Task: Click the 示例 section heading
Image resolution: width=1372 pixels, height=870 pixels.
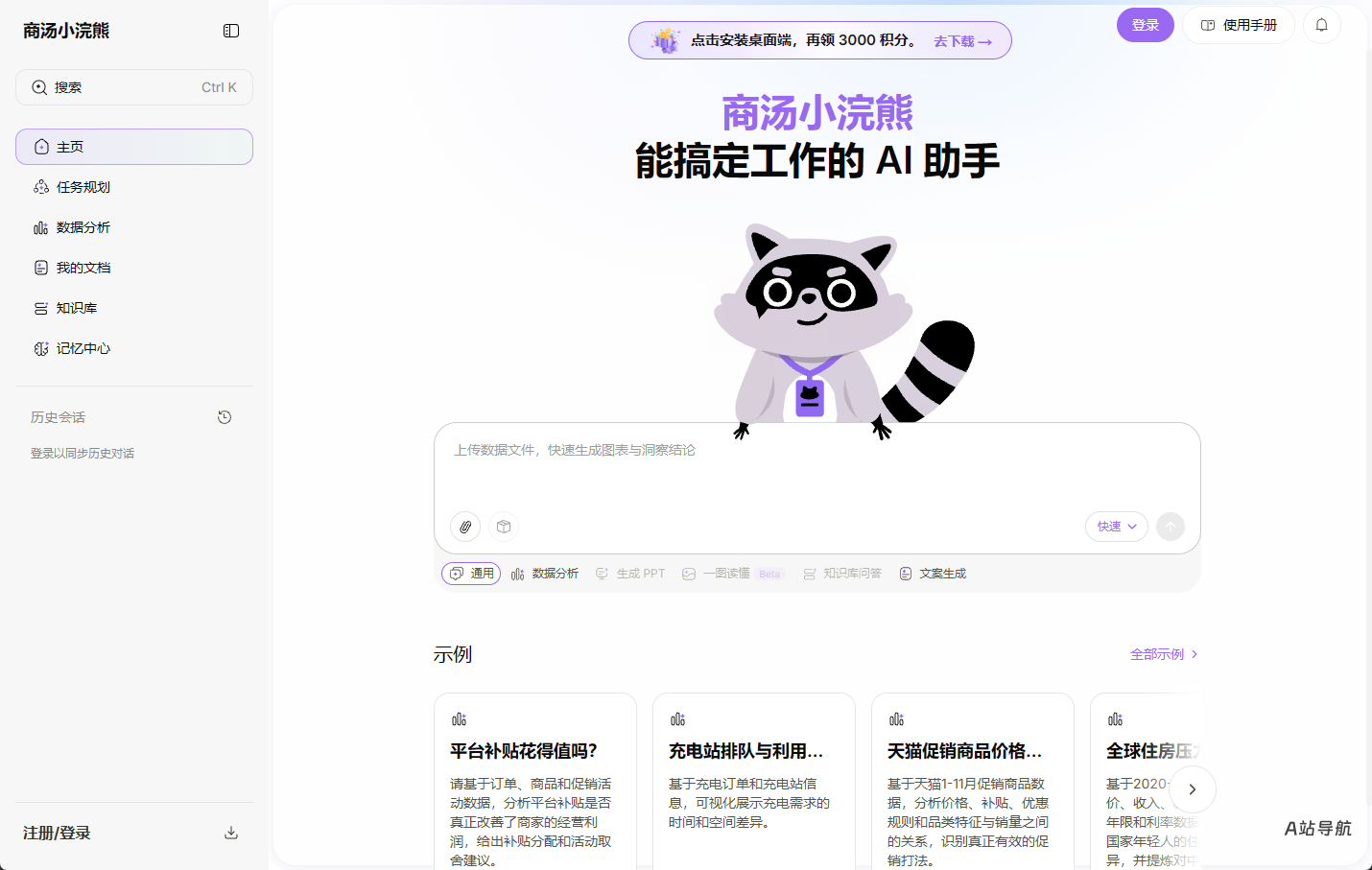Action: coord(453,654)
